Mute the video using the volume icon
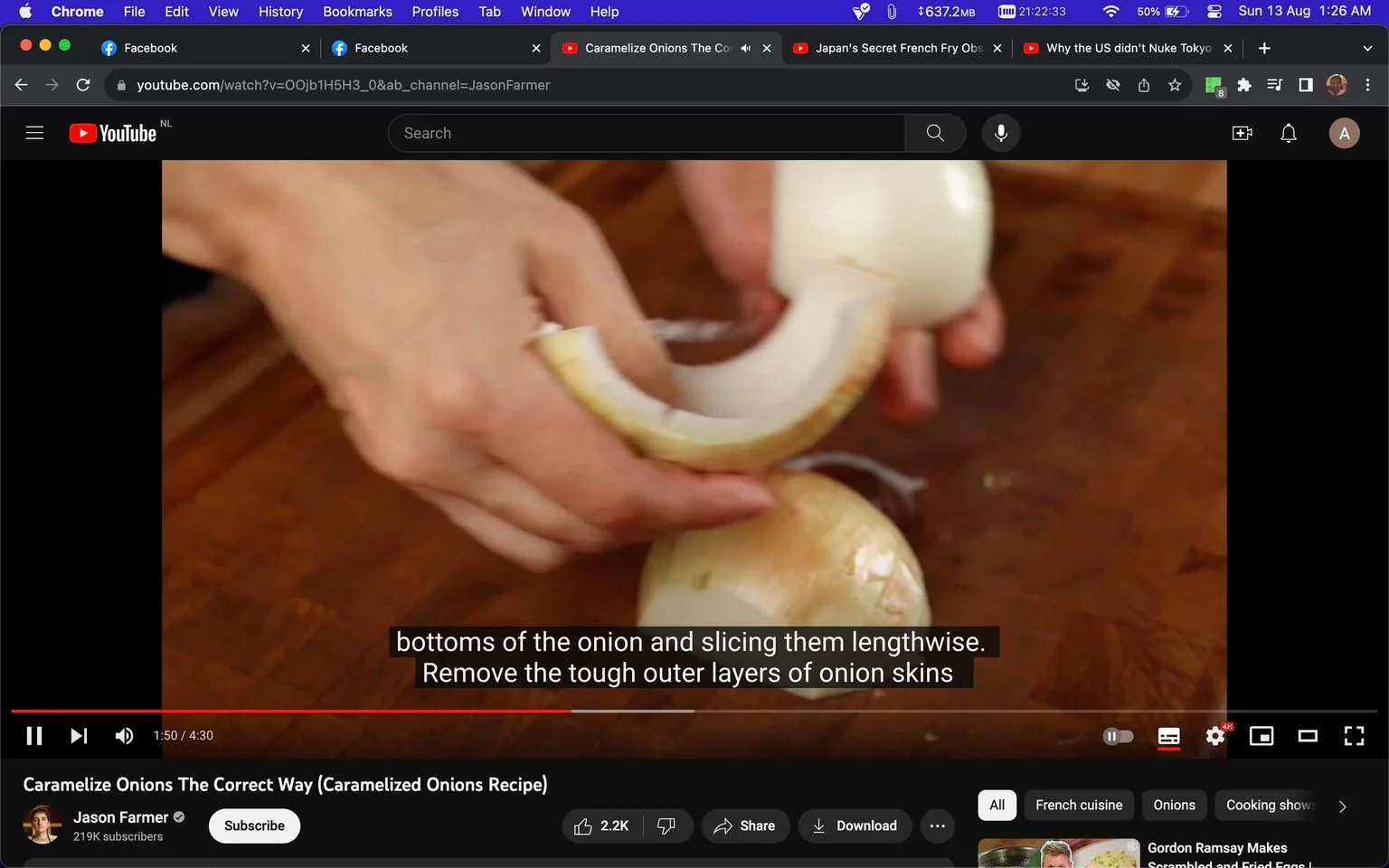Viewport: 1389px width, 868px height. pos(124,736)
